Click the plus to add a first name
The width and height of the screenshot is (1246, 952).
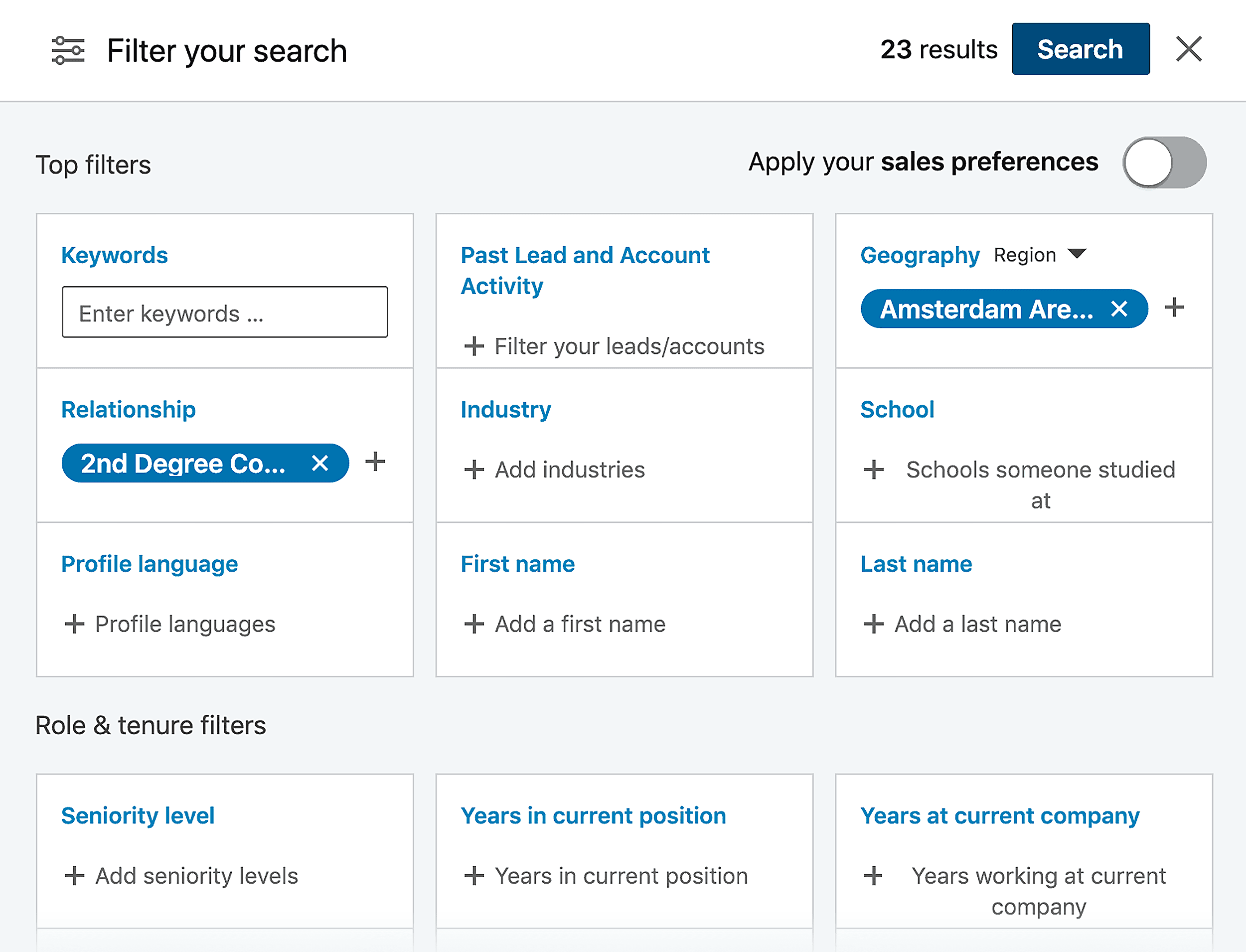point(474,624)
